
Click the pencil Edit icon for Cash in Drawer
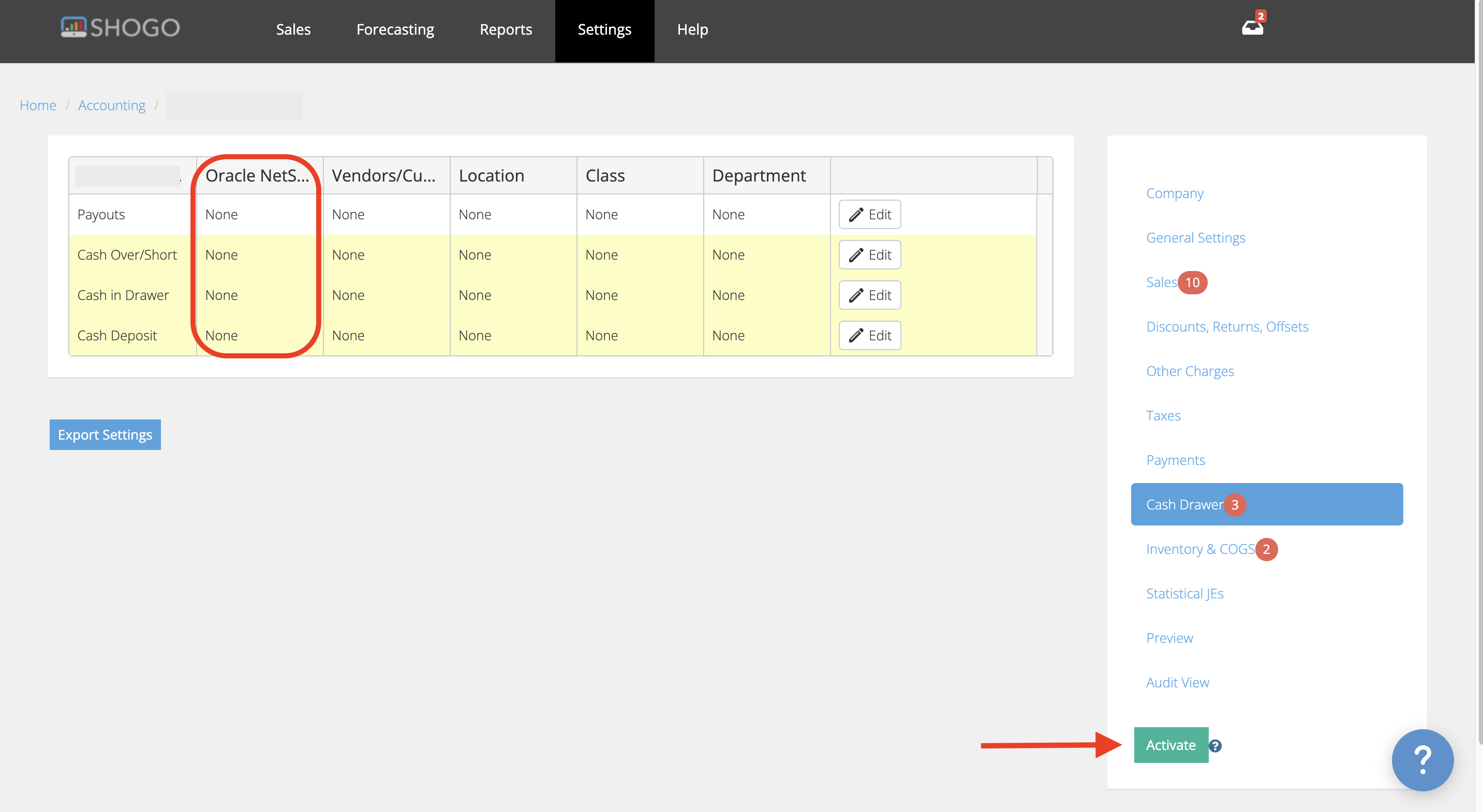pos(869,295)
